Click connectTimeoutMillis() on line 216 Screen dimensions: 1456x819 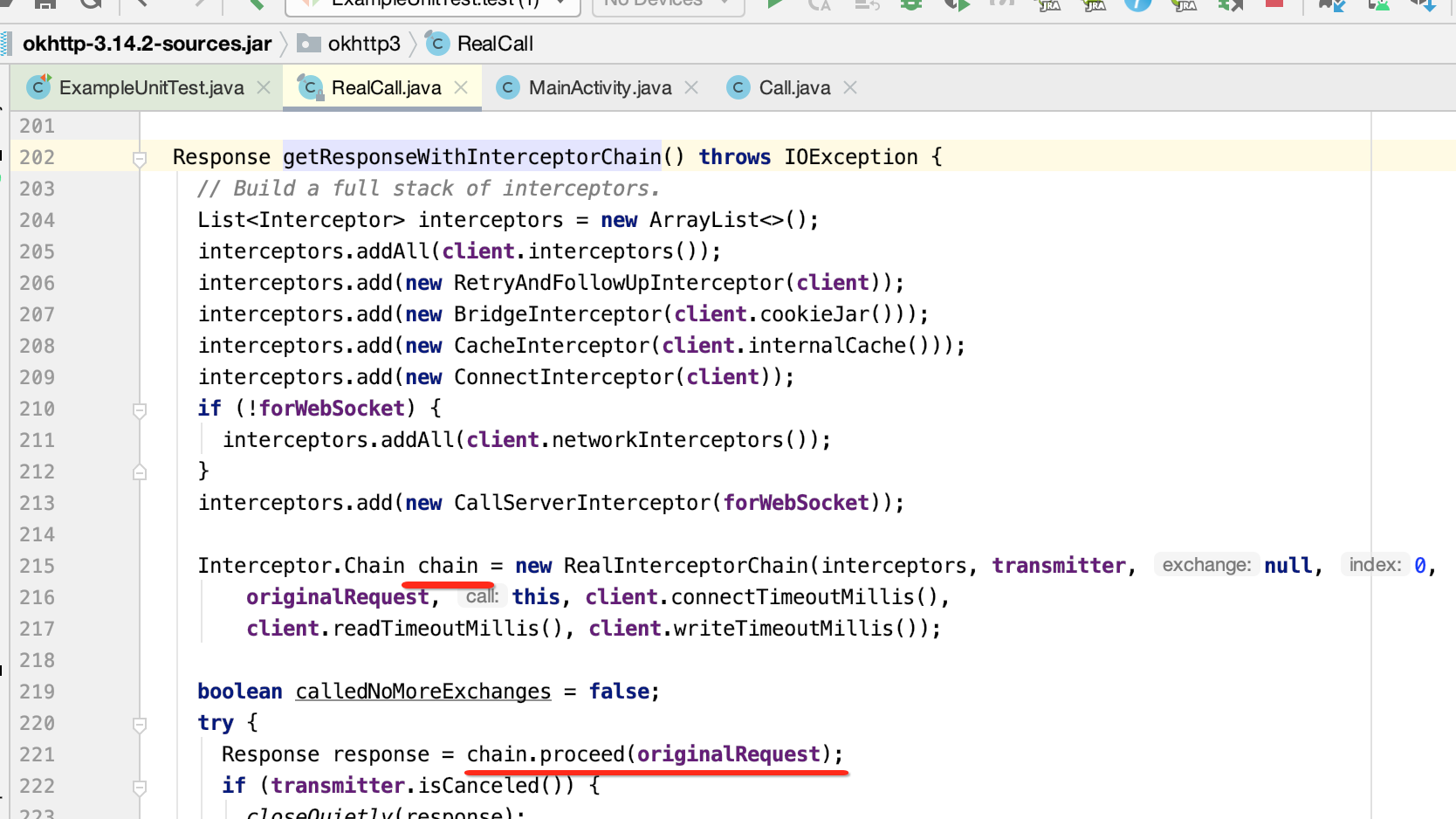pos(802,597)
